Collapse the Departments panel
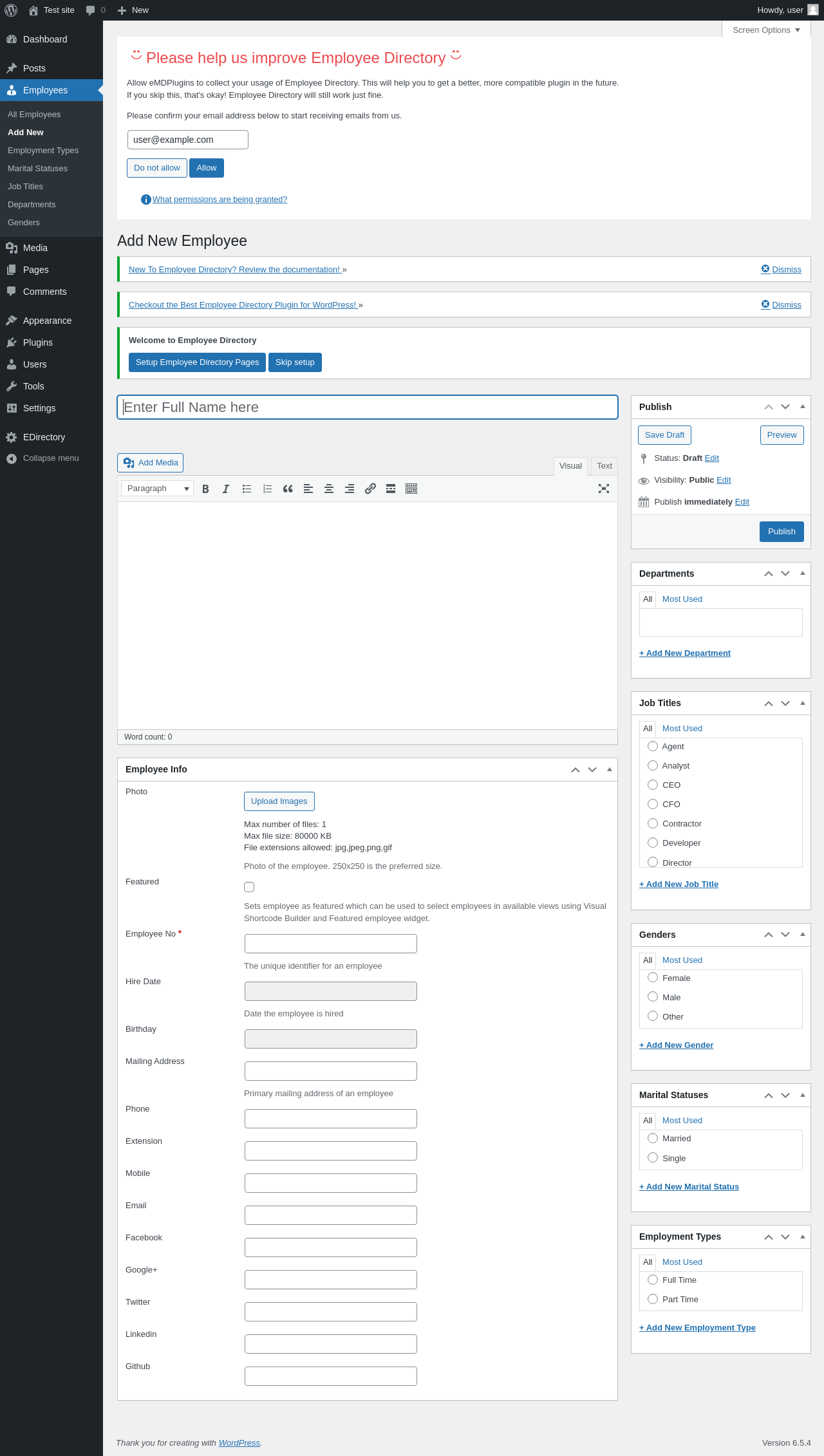The width and height of the screenshot is (824, 1456). coord(802,574)
